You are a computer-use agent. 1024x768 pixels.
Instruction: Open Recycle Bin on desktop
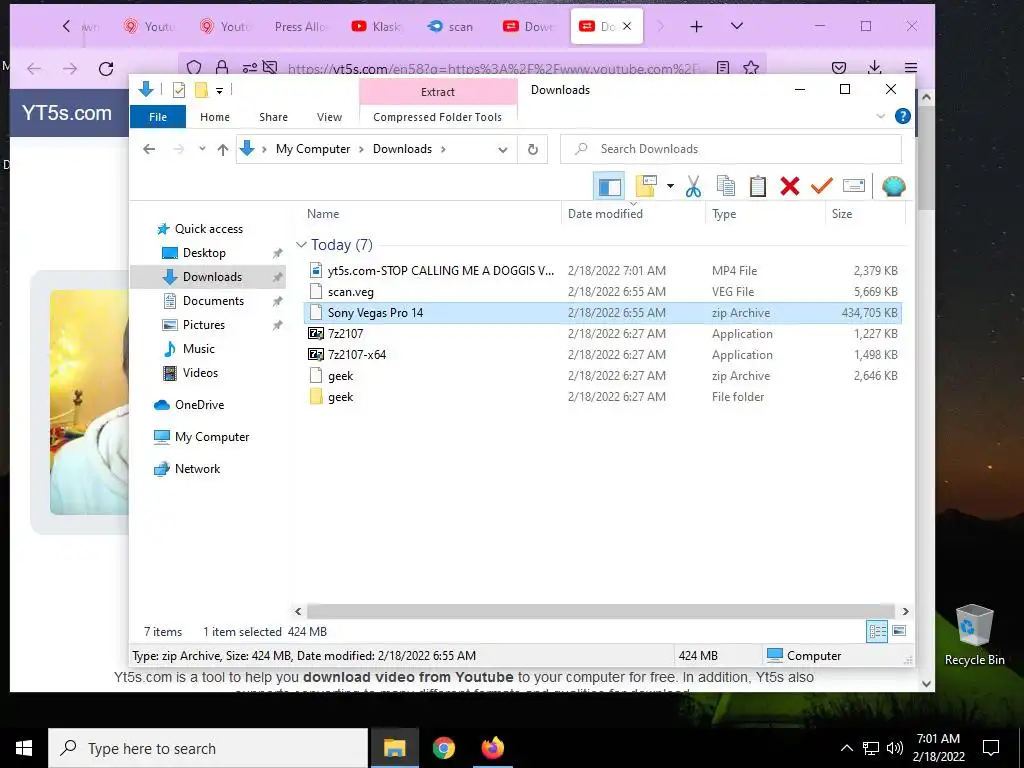[x=974, y=635]
